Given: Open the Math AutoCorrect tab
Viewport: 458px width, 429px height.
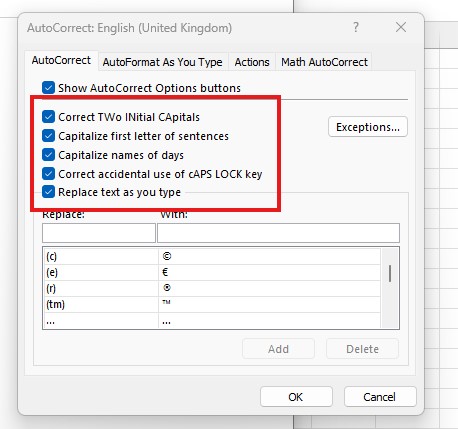Looking at the screenshot, I should point(324,62).
